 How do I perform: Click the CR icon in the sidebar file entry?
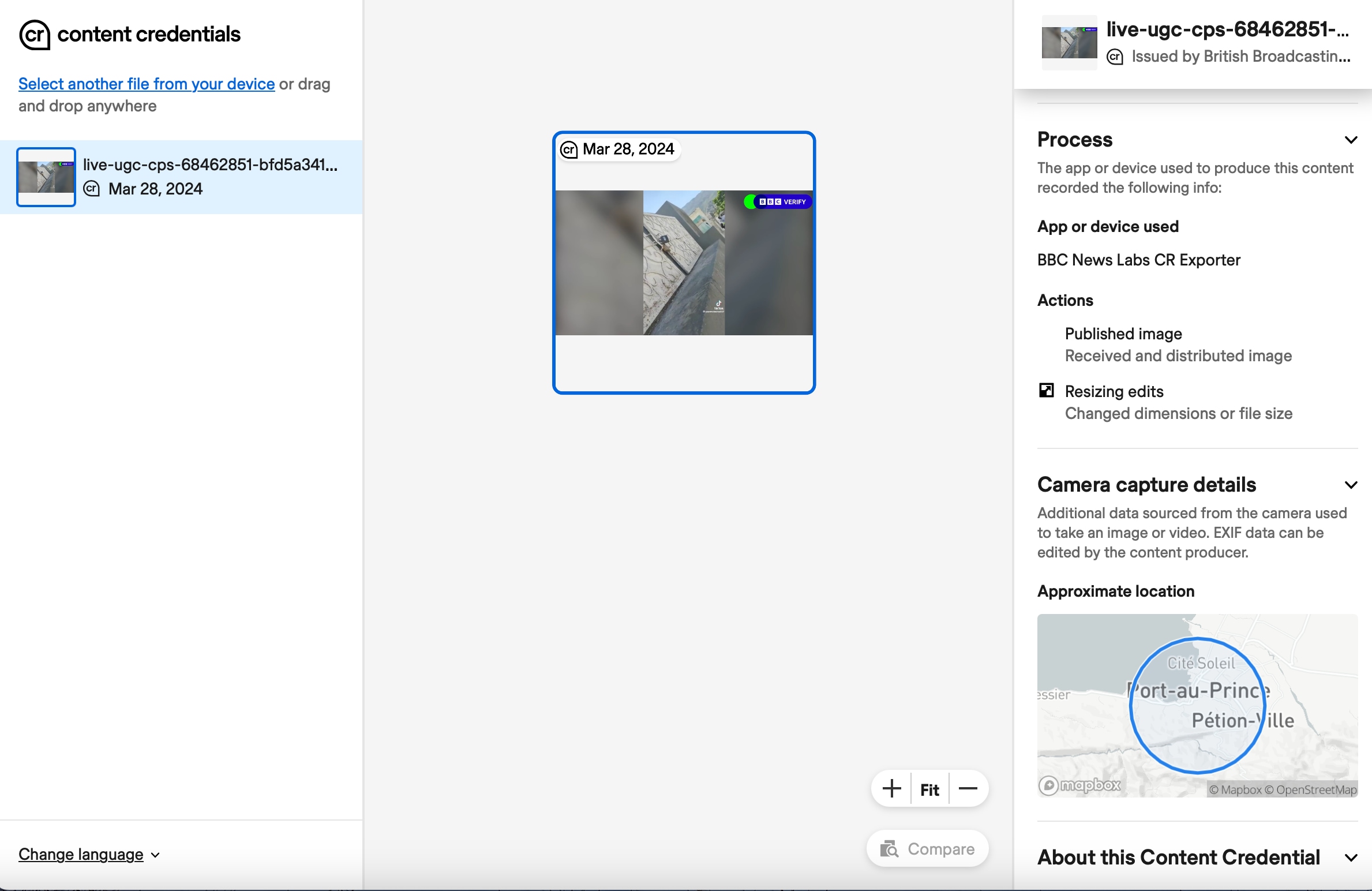coord(92,189)
